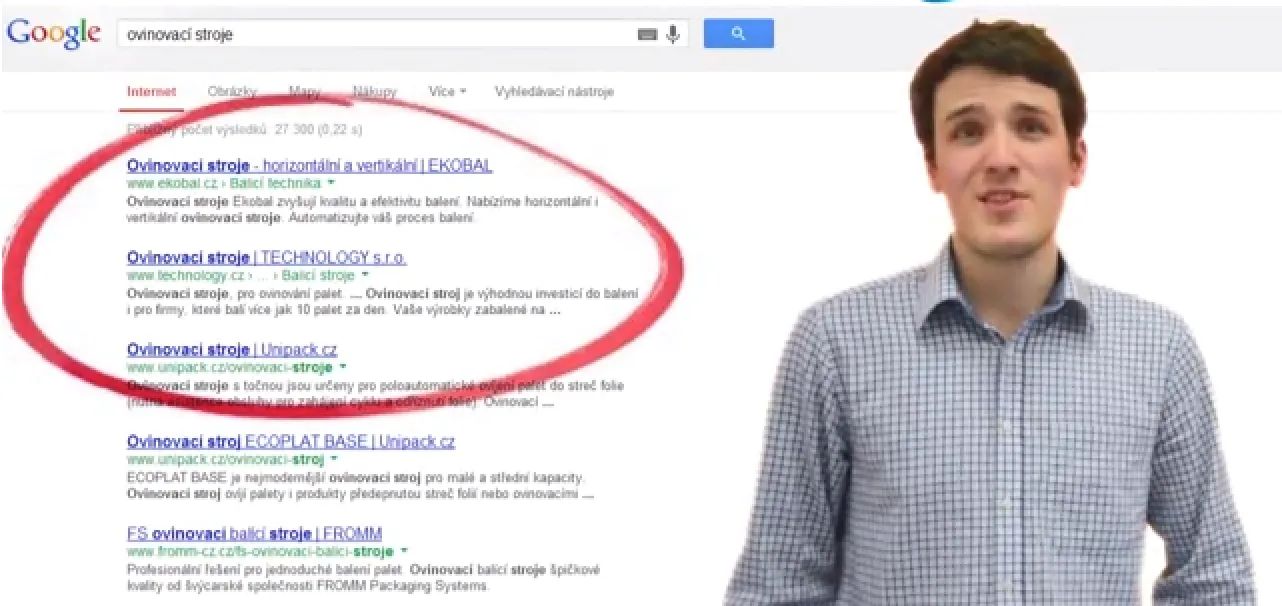The width and height of the screenshot is (1282, 606).
Task: Expand the Více dropdown menu
Action: (447, 91)
